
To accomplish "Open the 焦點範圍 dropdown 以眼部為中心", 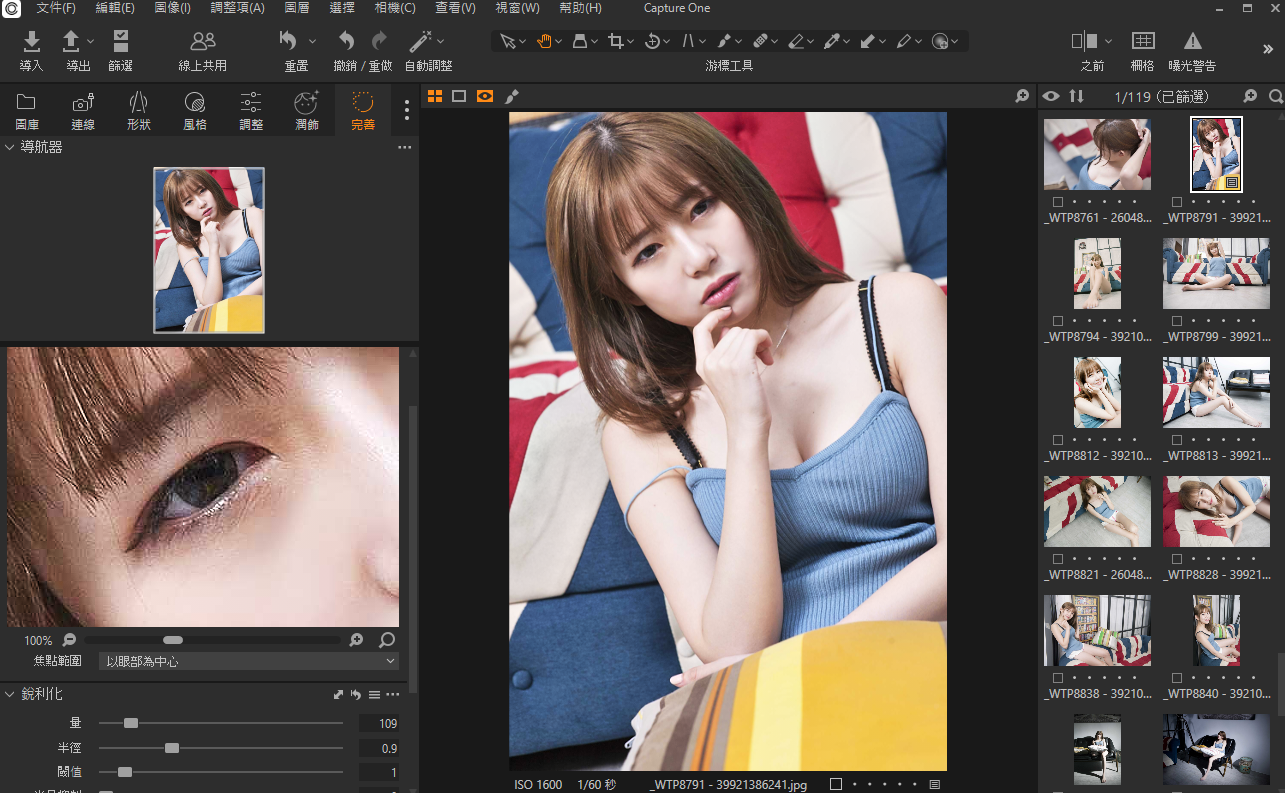I will click(249, 661).
